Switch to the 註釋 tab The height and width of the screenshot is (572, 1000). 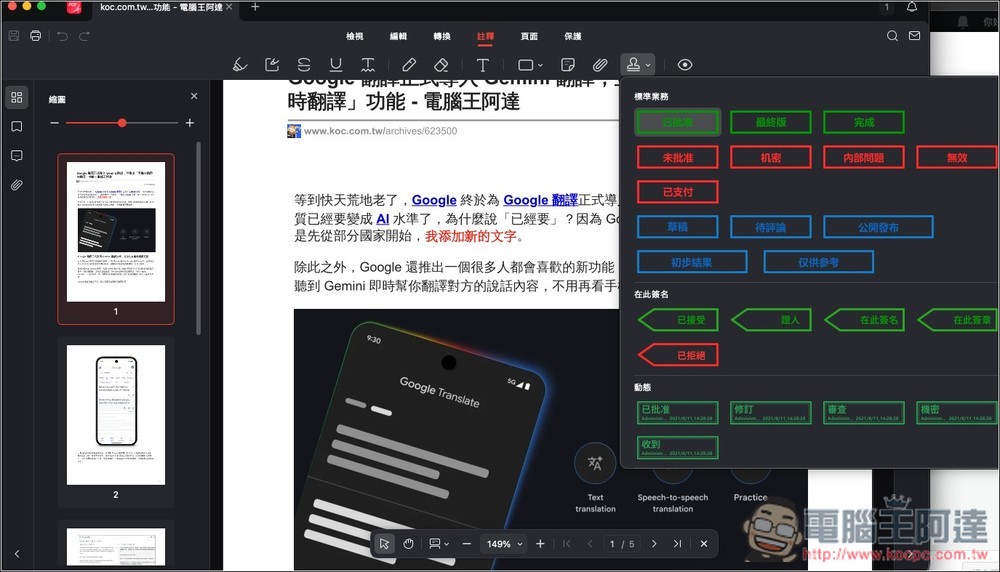point(485,36)
